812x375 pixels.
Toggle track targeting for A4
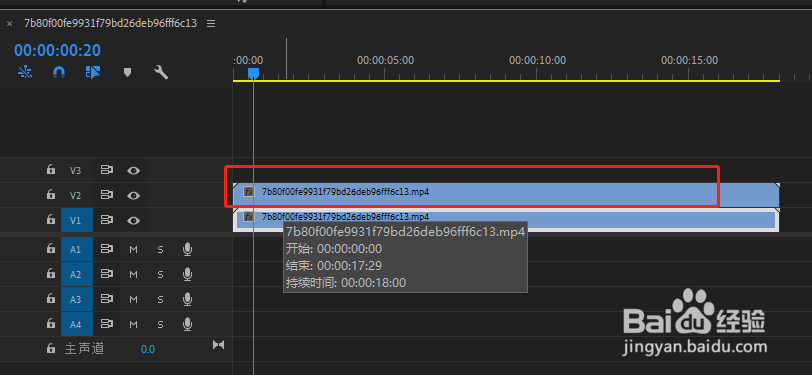point(77,324)
